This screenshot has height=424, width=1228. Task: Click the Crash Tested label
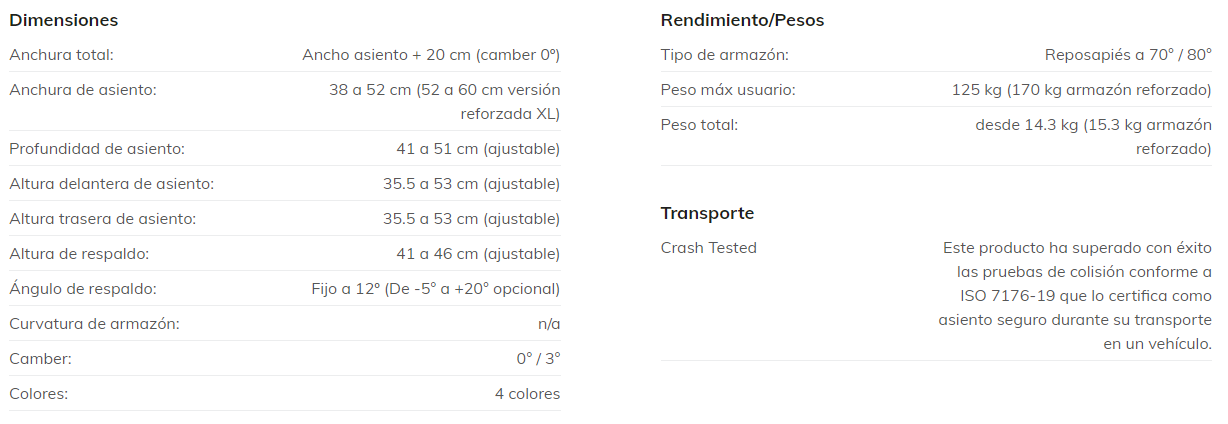(709, 248)
